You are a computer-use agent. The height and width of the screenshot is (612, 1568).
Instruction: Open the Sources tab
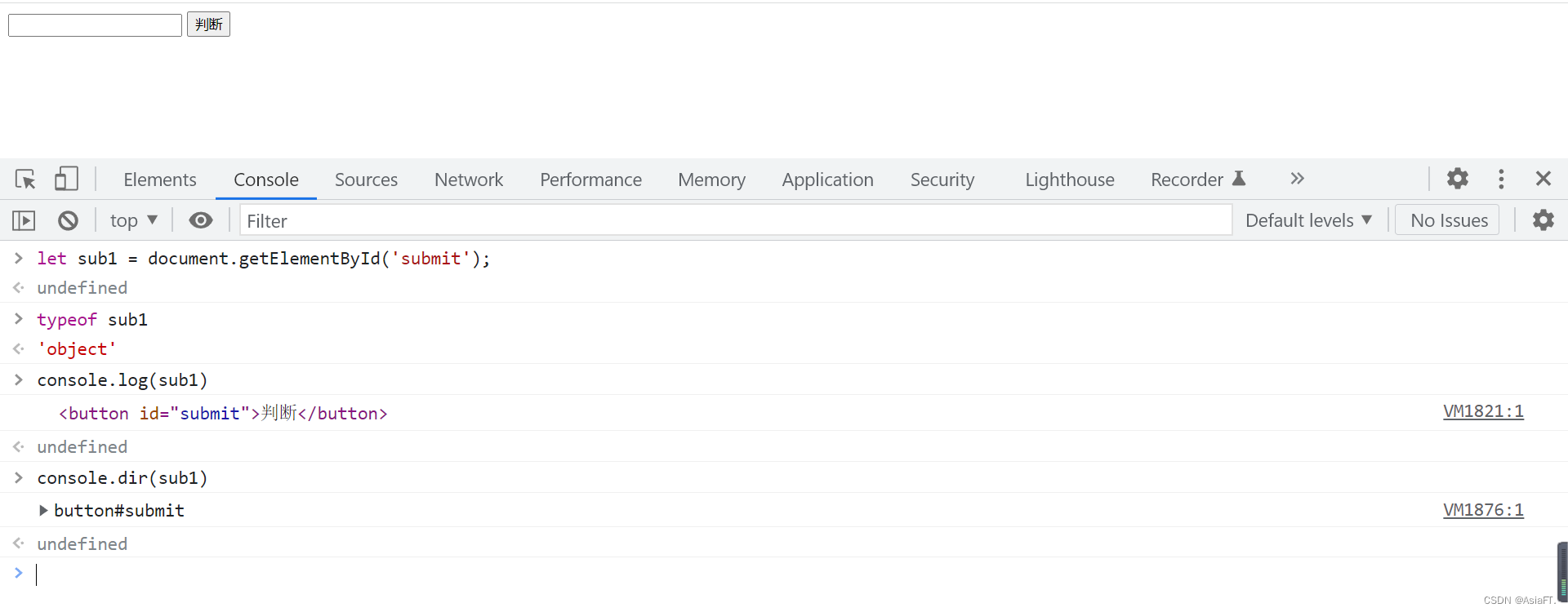tap(366, 180)
